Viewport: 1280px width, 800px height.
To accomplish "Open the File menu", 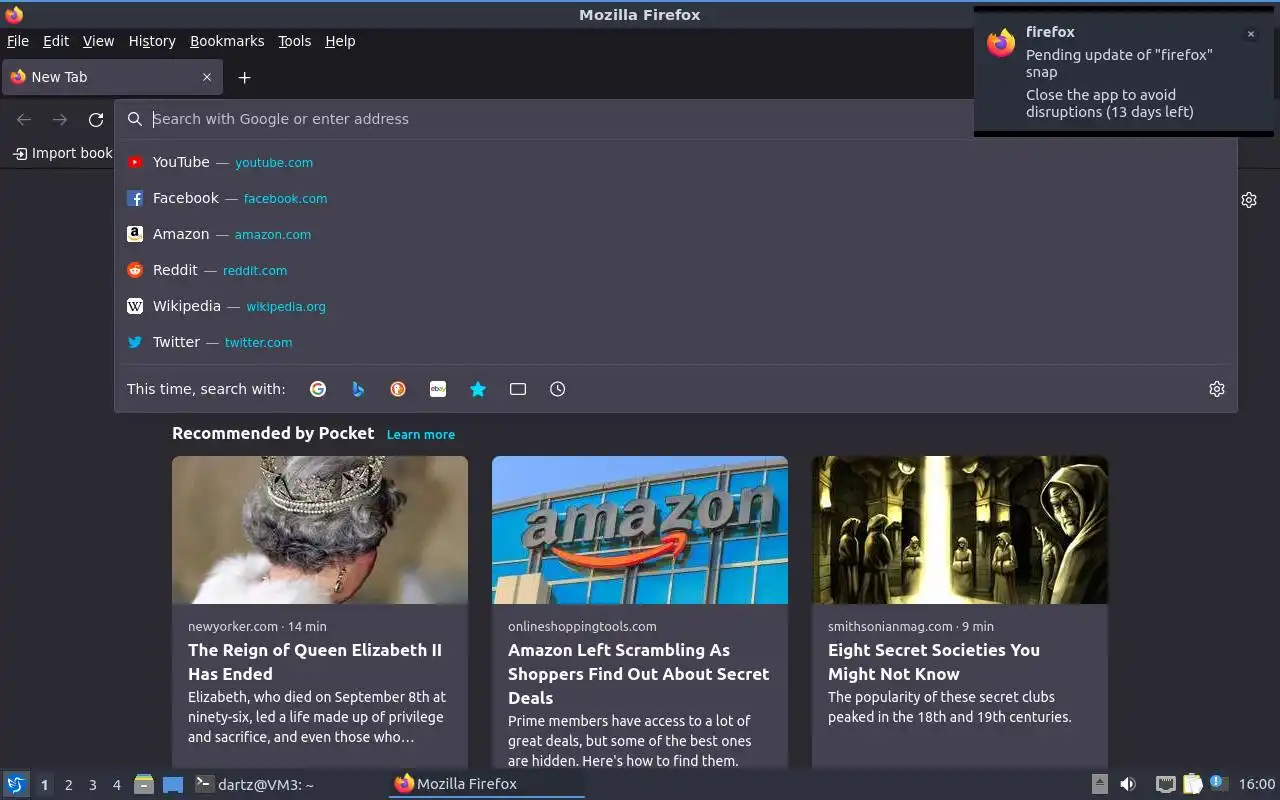I will (x=18, y=41).
